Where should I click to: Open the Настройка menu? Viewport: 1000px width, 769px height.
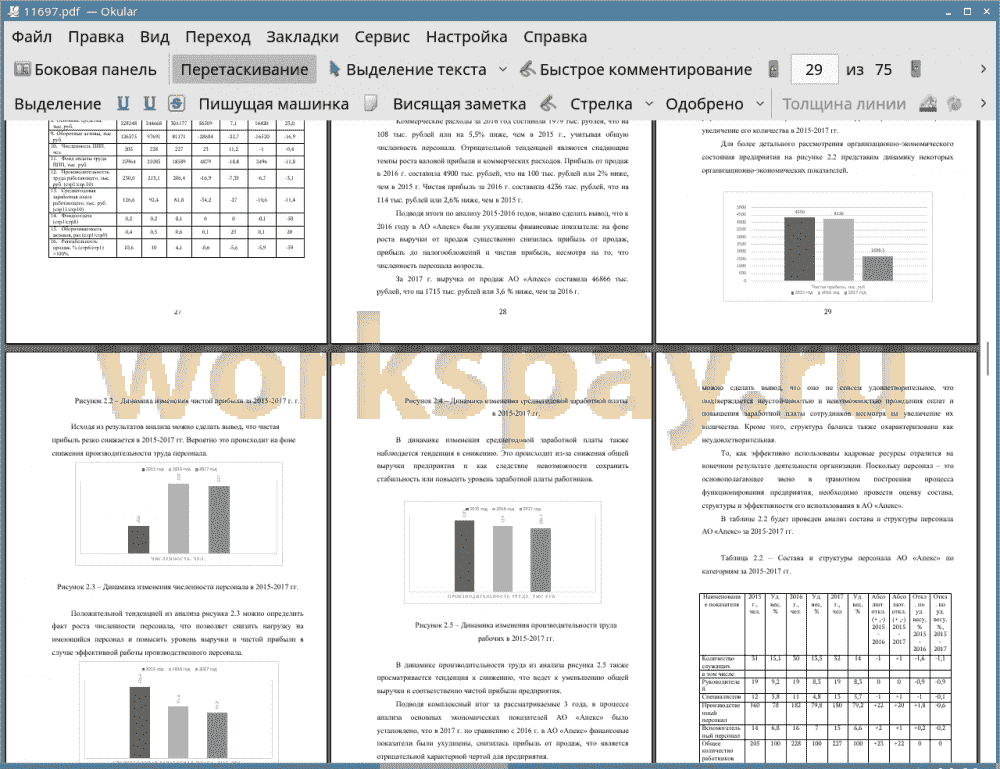click(466, 37)
